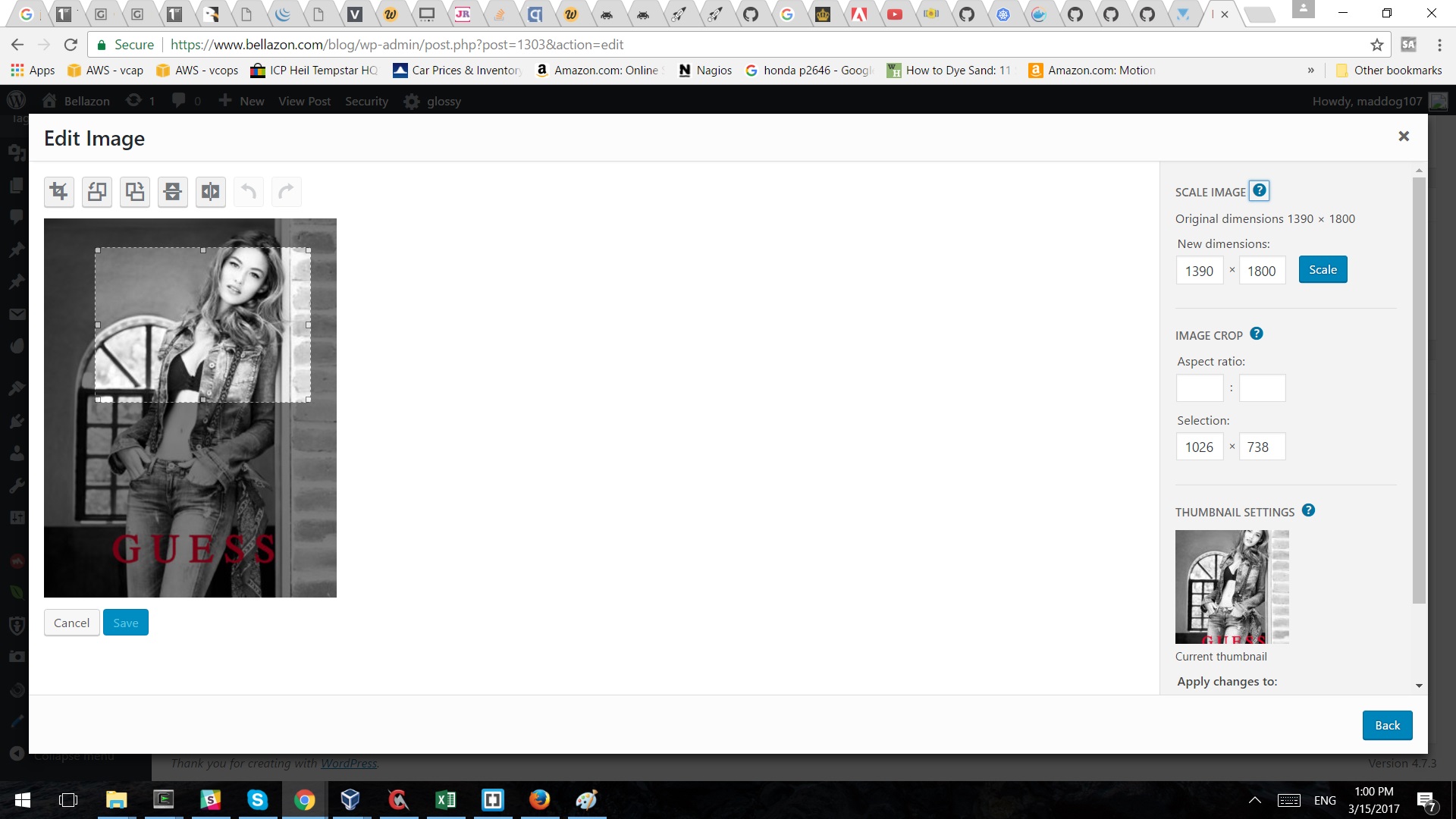
Task: Flip the image vertically
Action: [173, 192]
